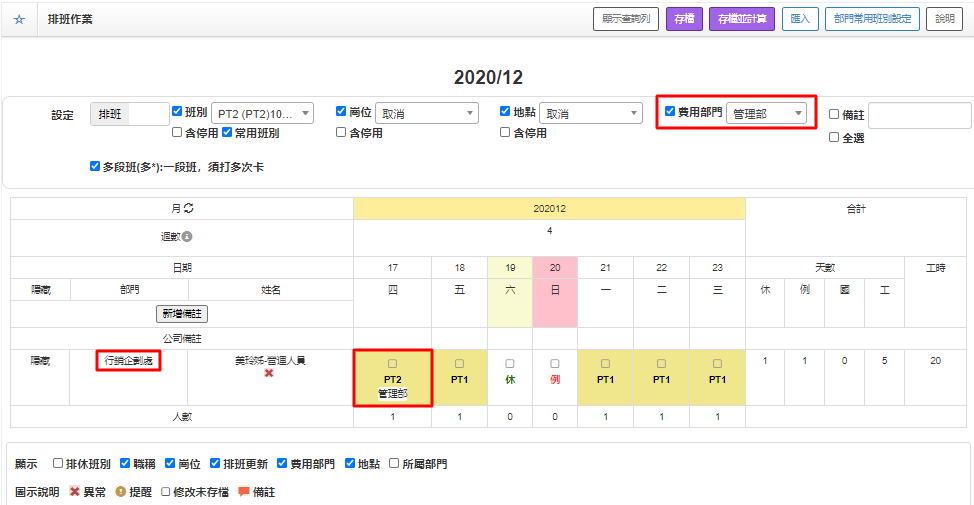Click the 管理部 label in day 17 cell
The image size is (974, 505).
(393, 394)
